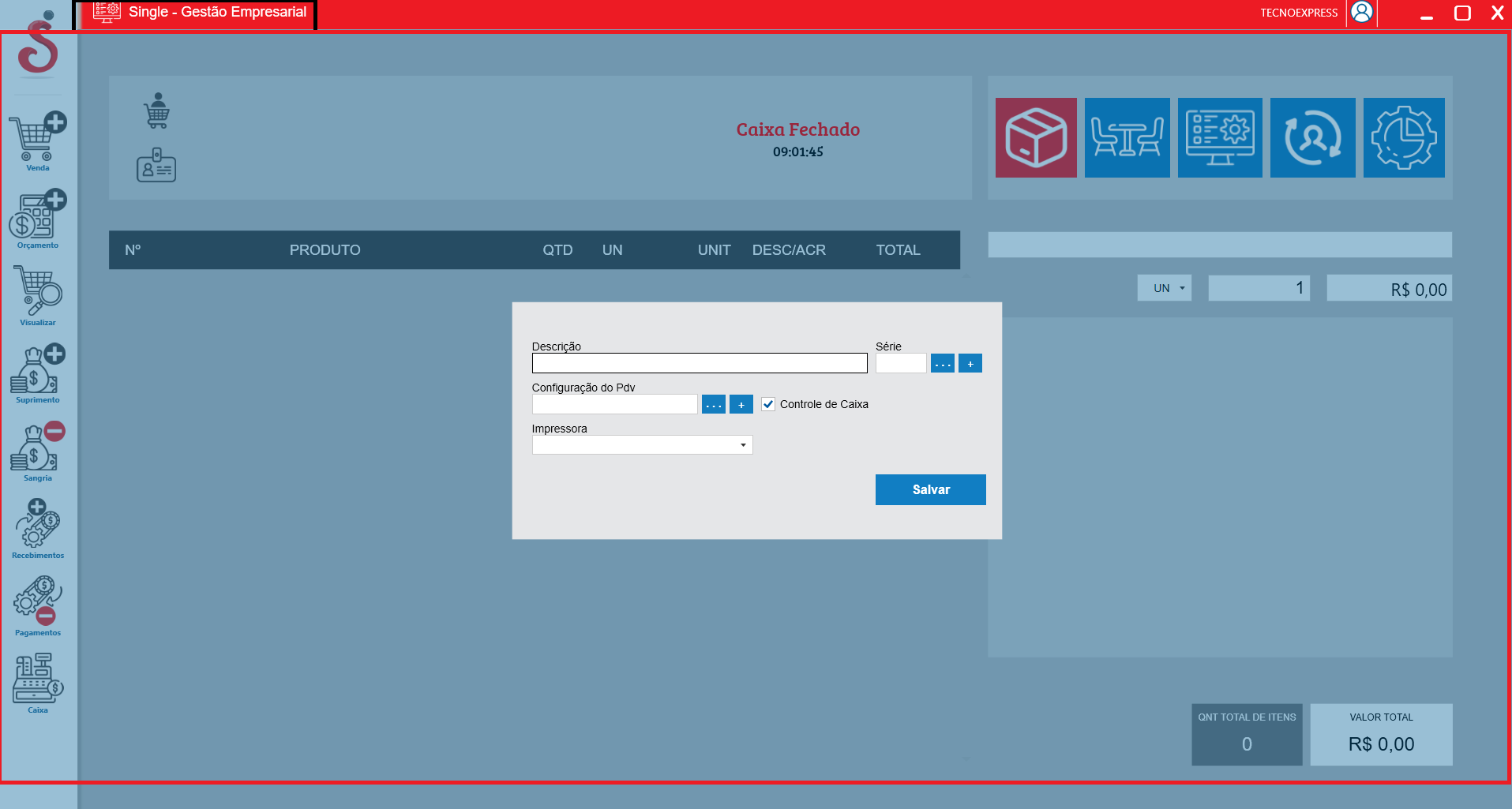Click the Salvar button
Screen dimensions: 1512x809
(930, 489)
